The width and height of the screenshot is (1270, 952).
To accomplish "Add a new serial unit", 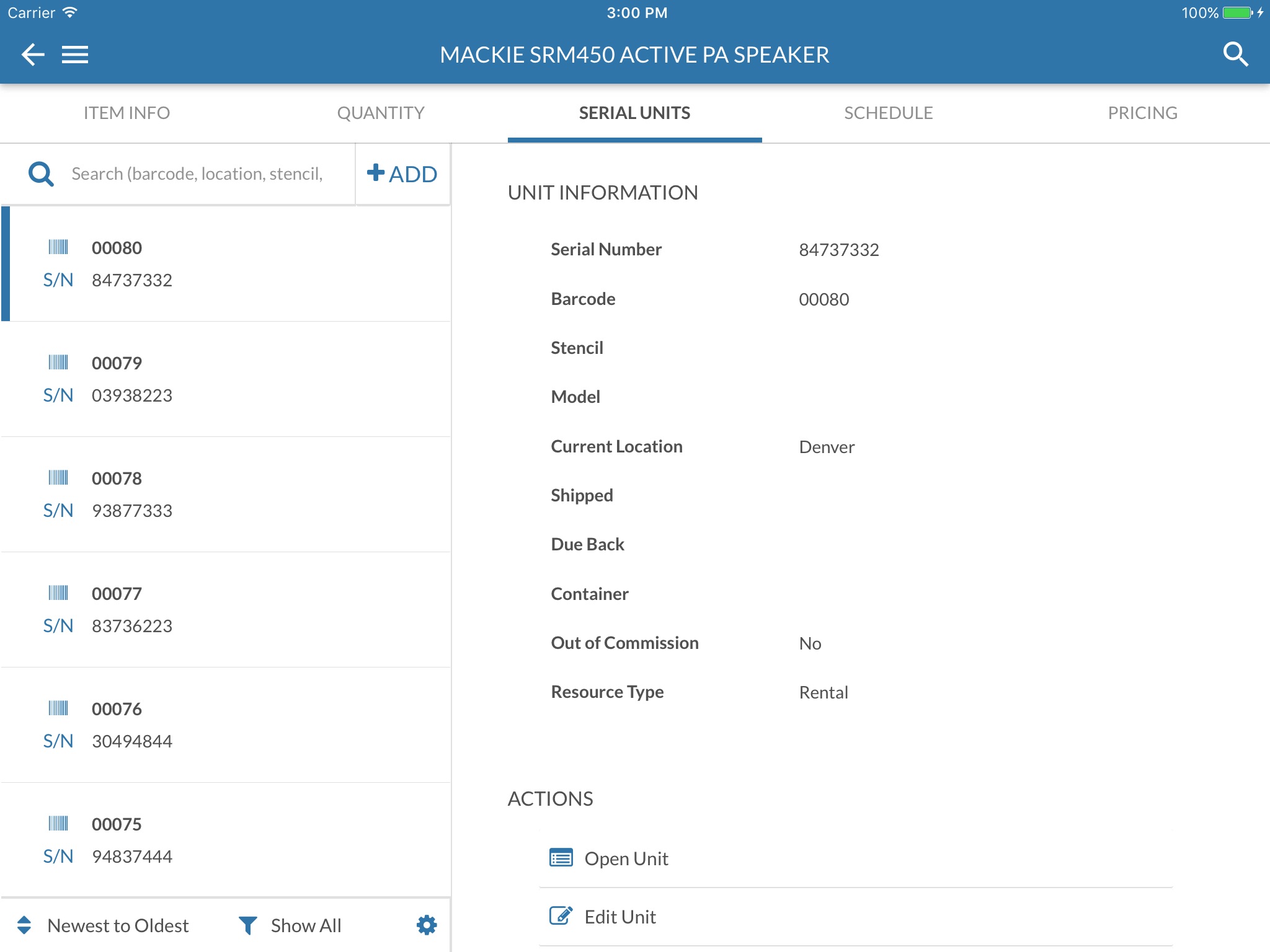I will click(x=402, y=174).
